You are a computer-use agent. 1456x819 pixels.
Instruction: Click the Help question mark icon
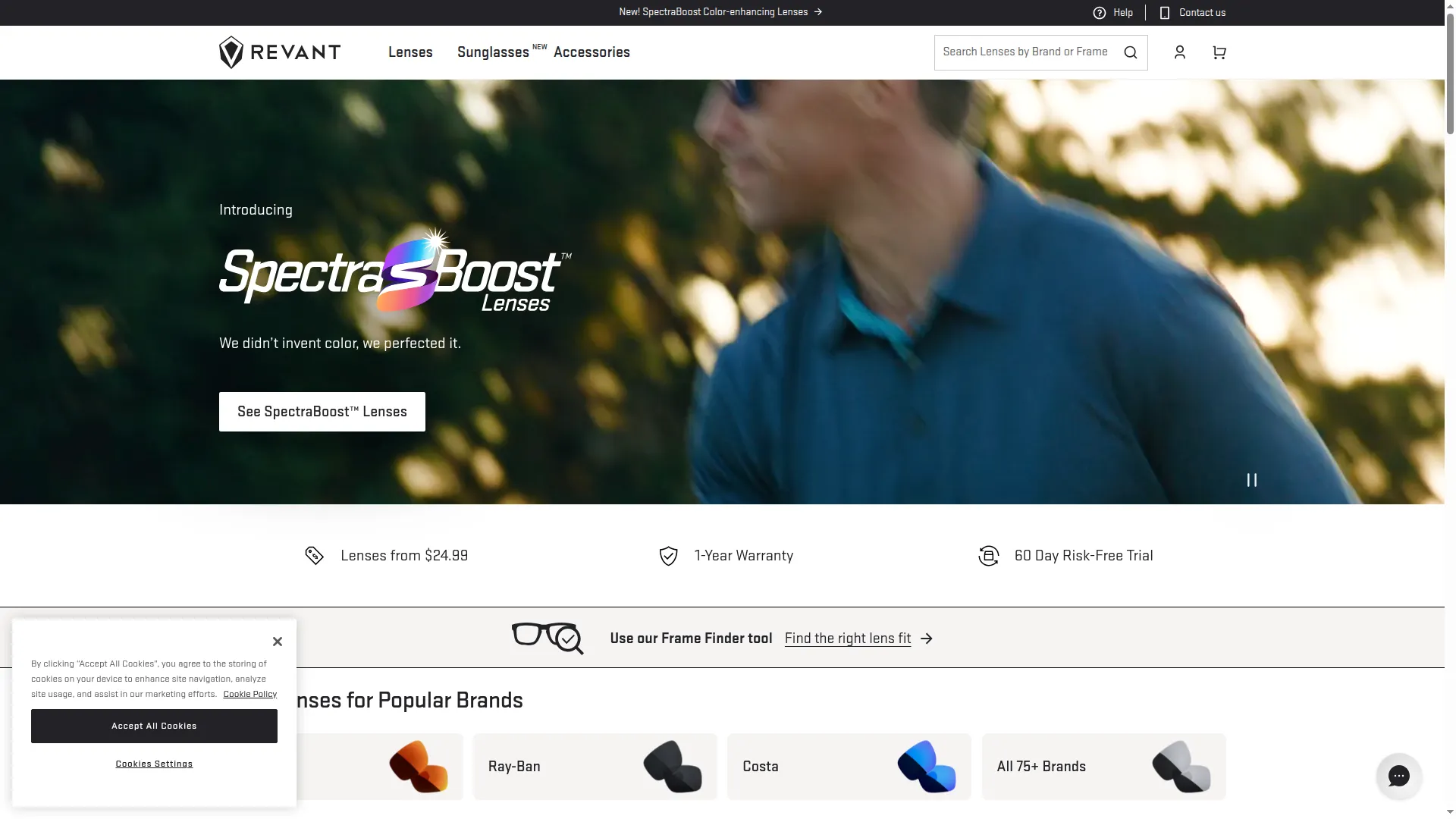[x=1100, y=12]
